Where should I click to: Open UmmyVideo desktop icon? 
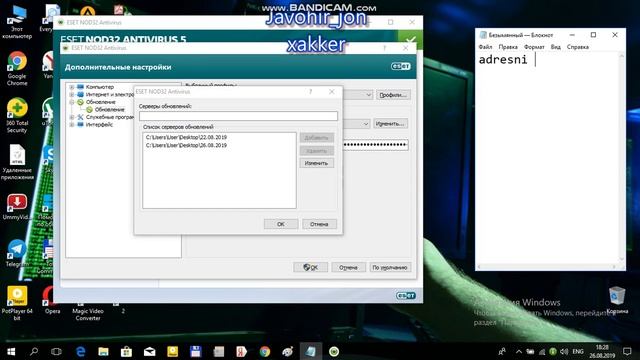pos(17,207)
